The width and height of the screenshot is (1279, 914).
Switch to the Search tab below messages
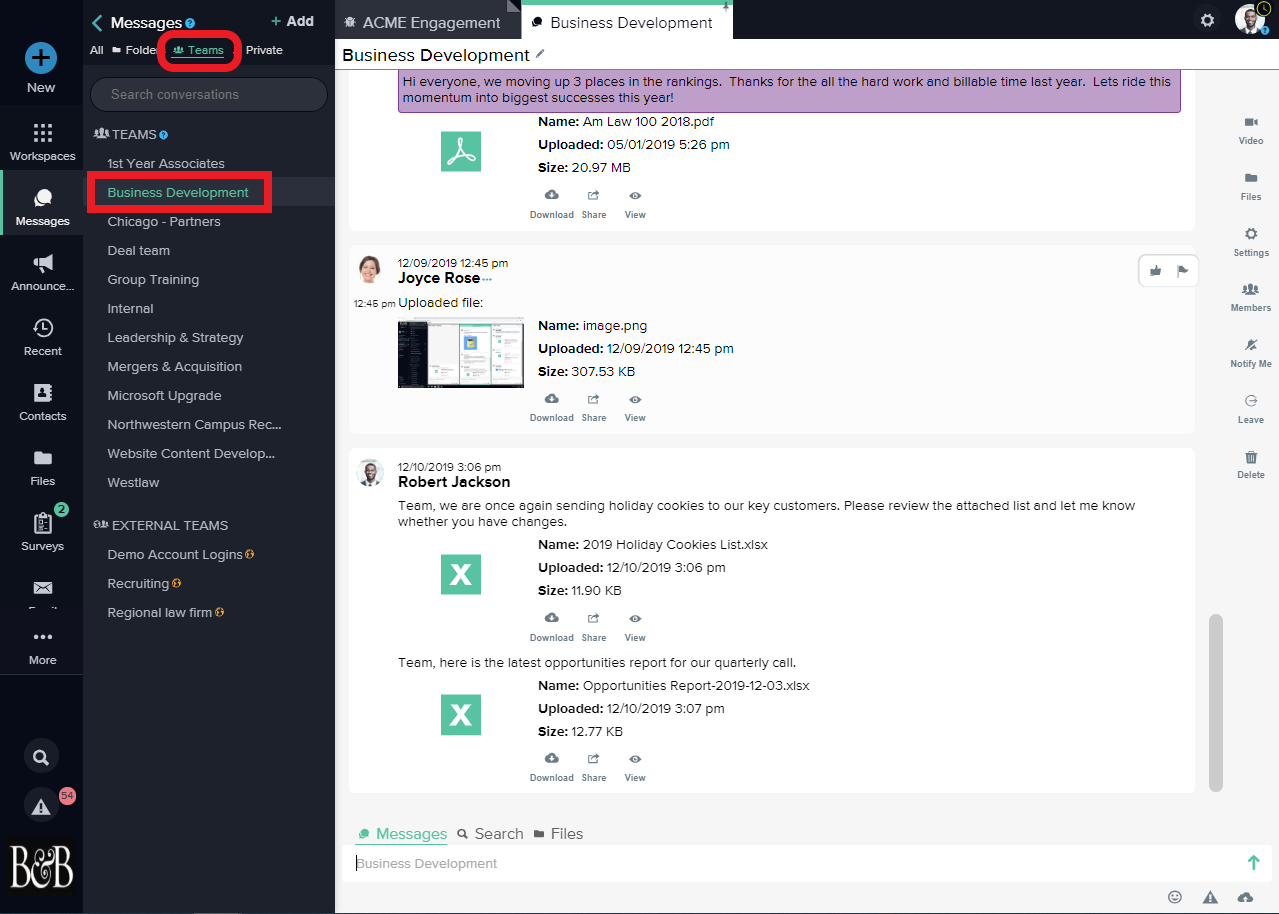490,833
